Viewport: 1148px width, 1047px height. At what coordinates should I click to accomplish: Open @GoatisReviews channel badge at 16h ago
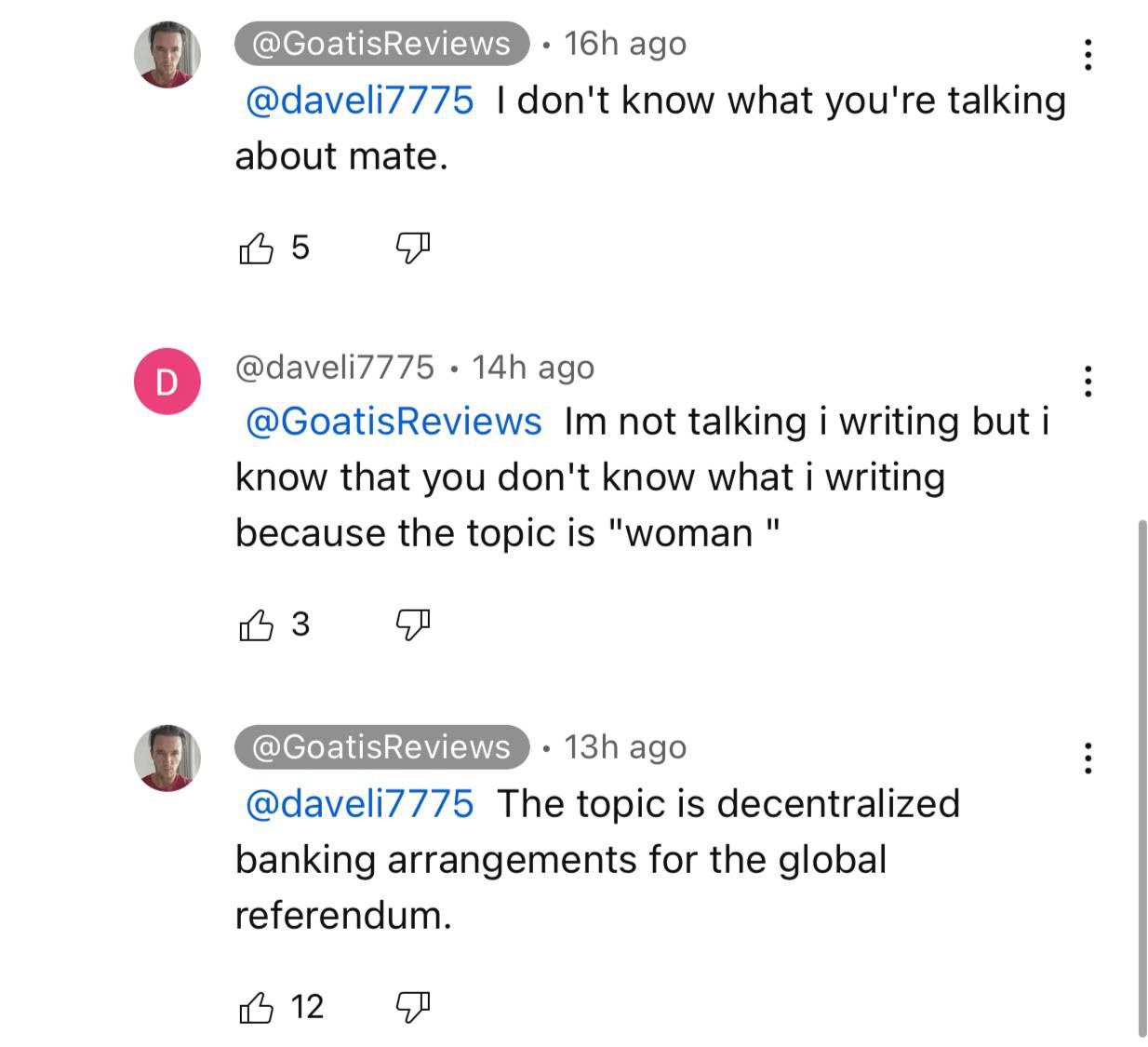pyautogui.click(x=381, y=44)
